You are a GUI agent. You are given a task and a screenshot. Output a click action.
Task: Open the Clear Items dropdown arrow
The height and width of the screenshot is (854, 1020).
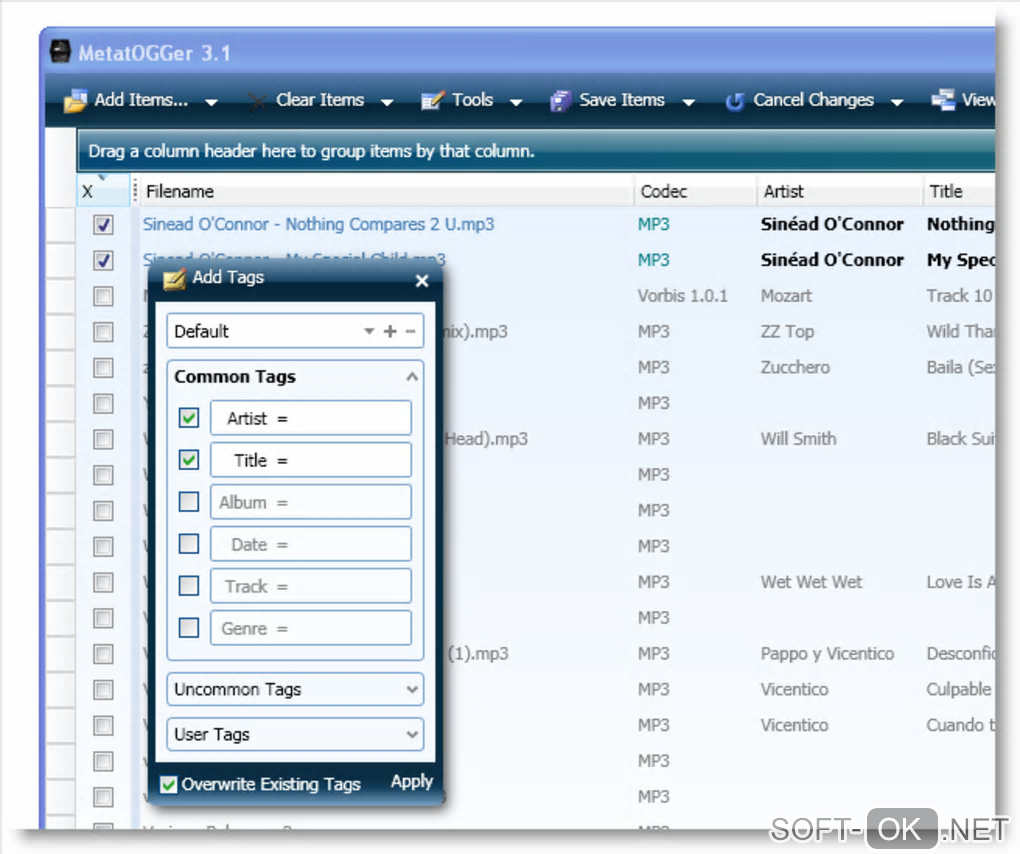click(x=387, y=102)
